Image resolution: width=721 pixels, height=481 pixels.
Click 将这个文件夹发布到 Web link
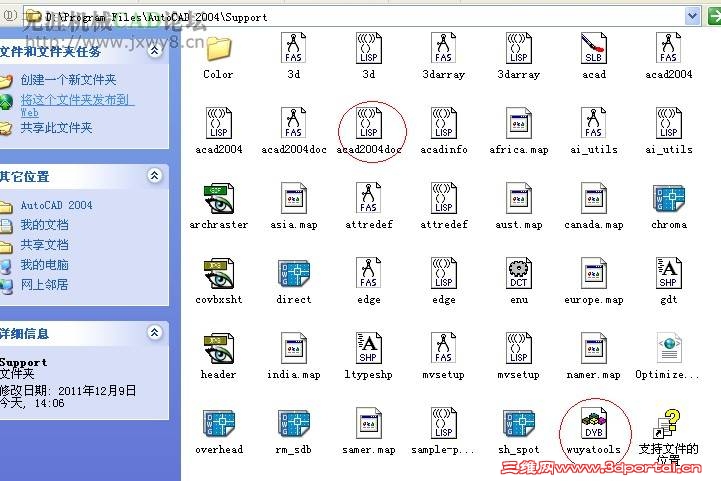point(77,105)
